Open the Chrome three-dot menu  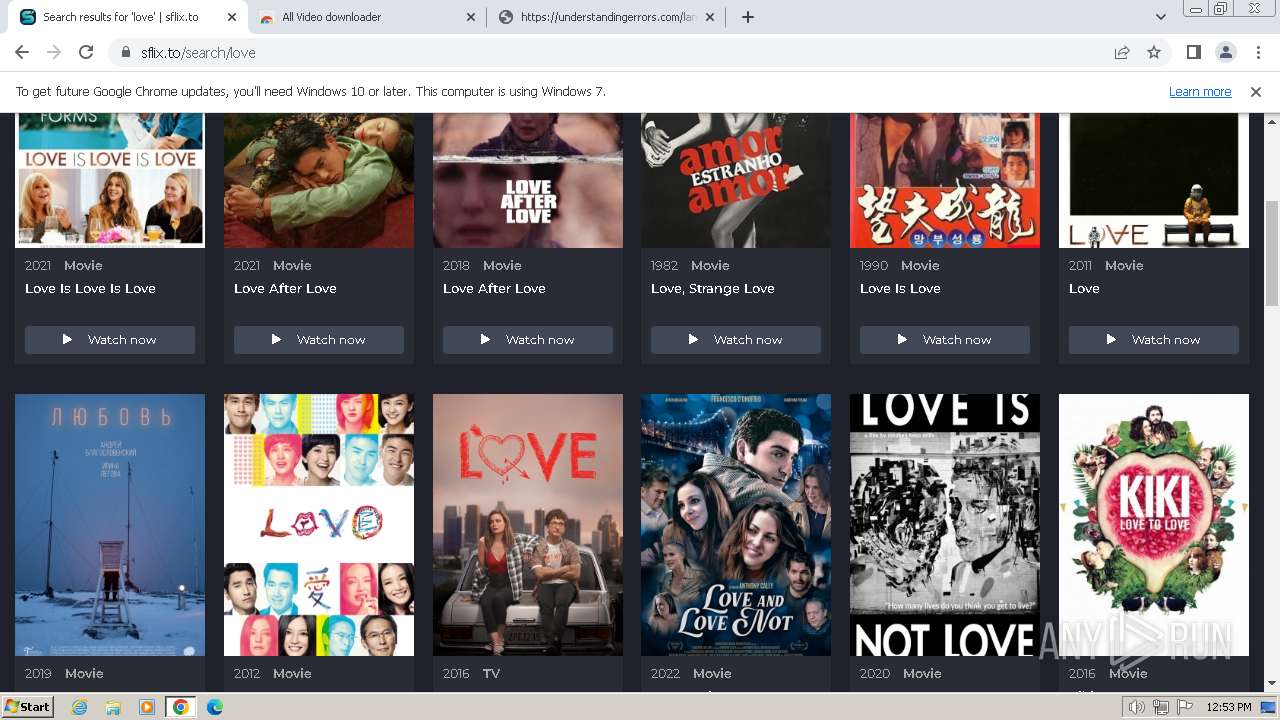point(1257,53)
